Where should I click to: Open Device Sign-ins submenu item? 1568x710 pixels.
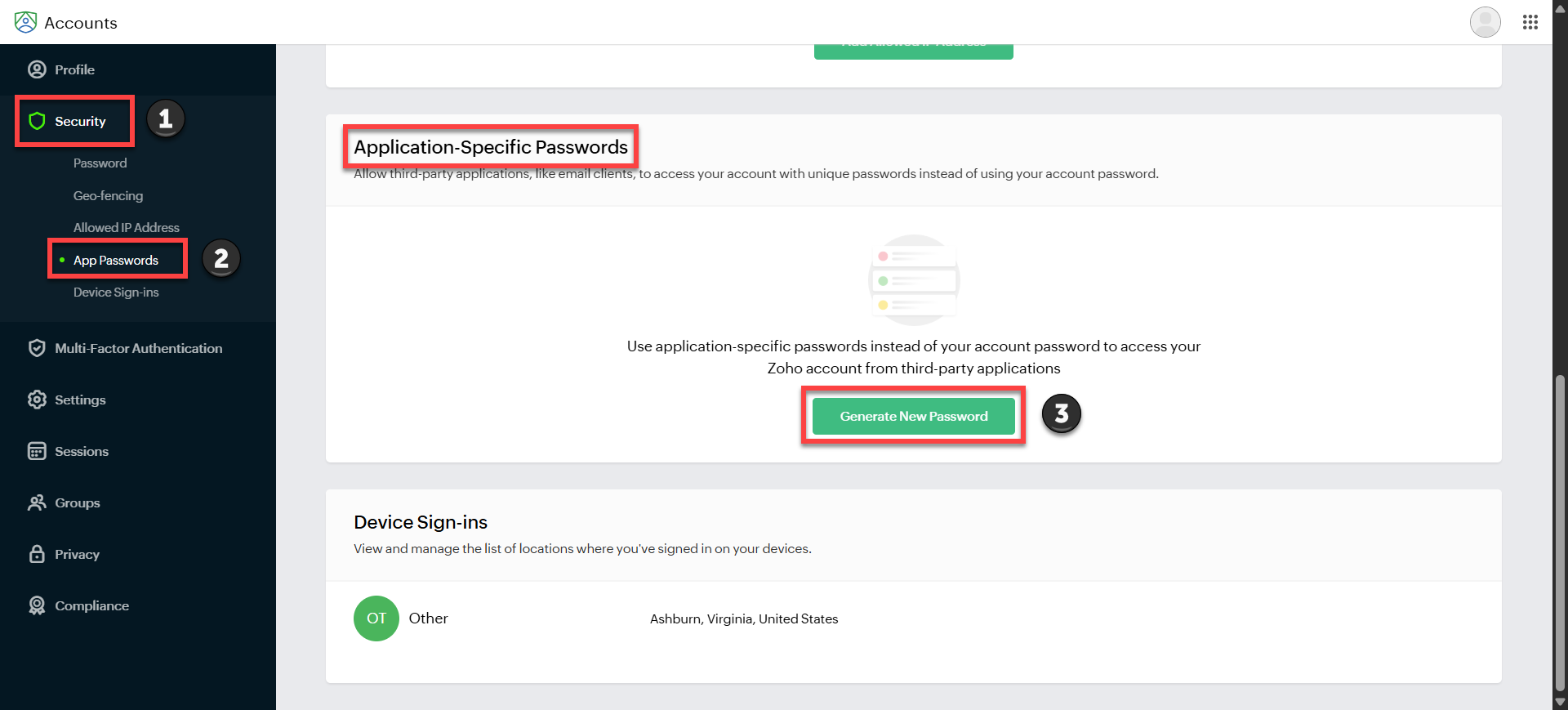coord(116,292)
